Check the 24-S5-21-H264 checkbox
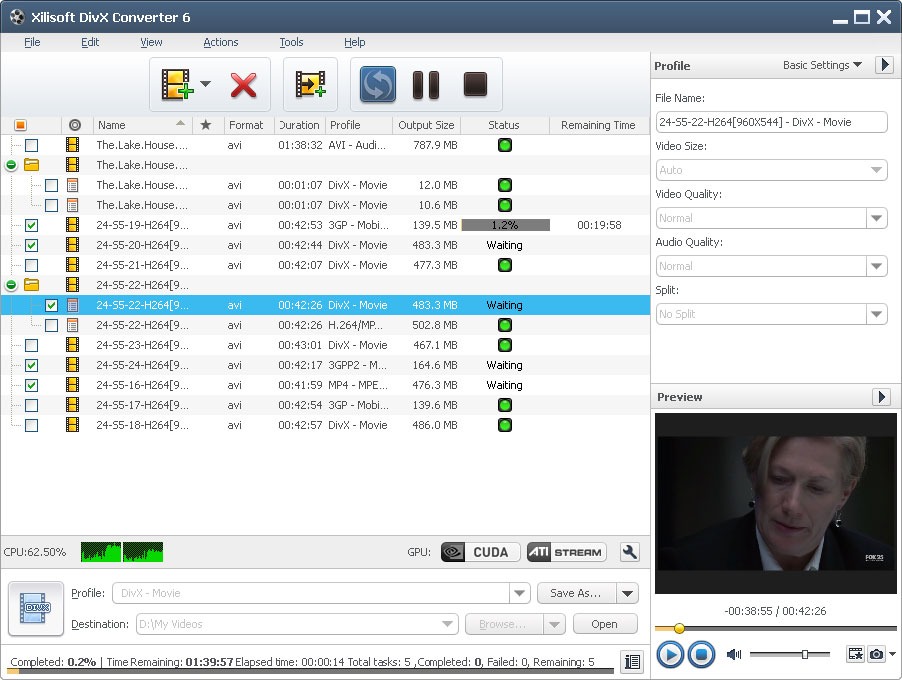Viewport: 902px width, 680px height. click(x=32, y=265)
